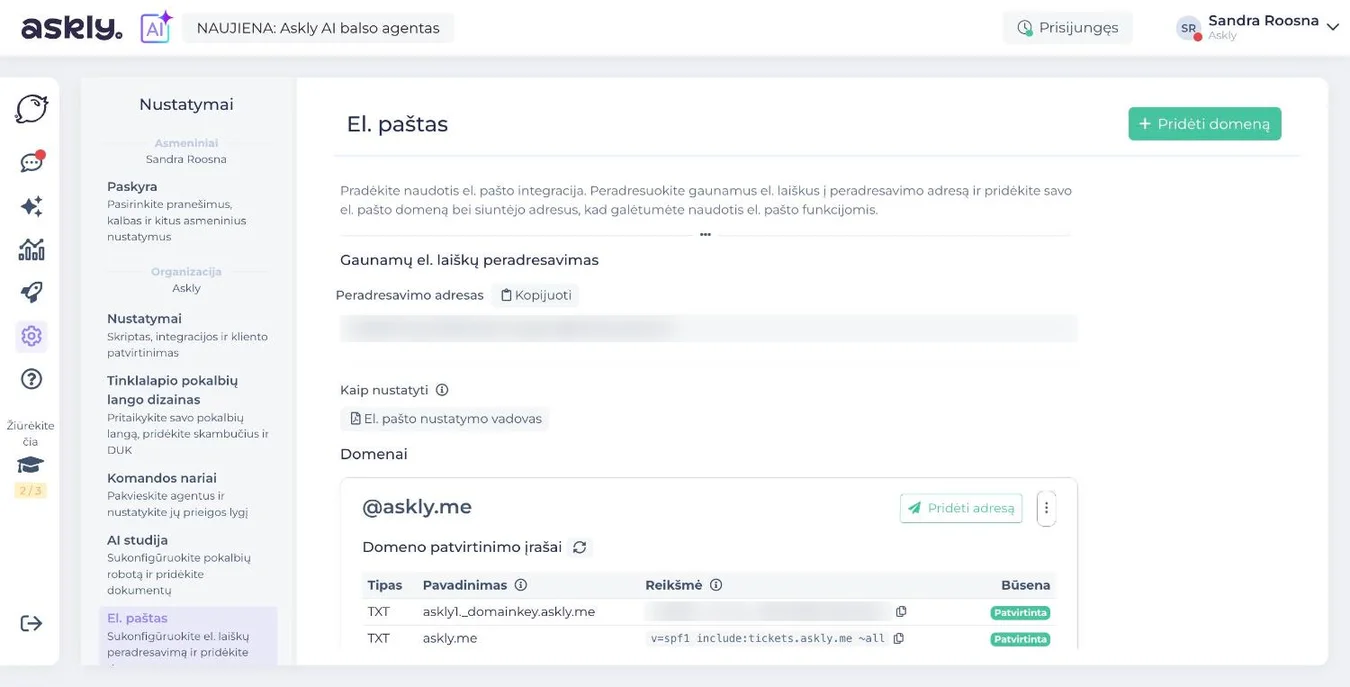This screenshot has height=687, width=1350.
Task: Open the AI sparkle icon in header
Action: [156, 27]
